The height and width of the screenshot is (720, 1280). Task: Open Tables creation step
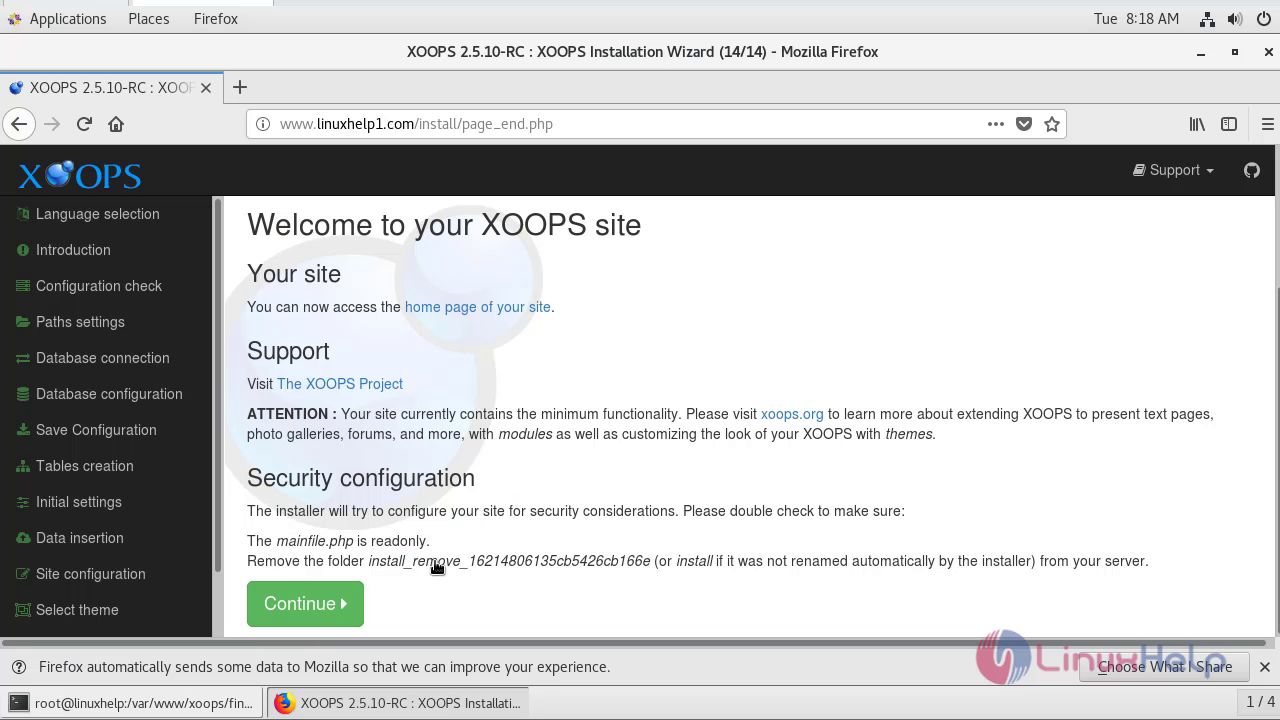point(84,466)
